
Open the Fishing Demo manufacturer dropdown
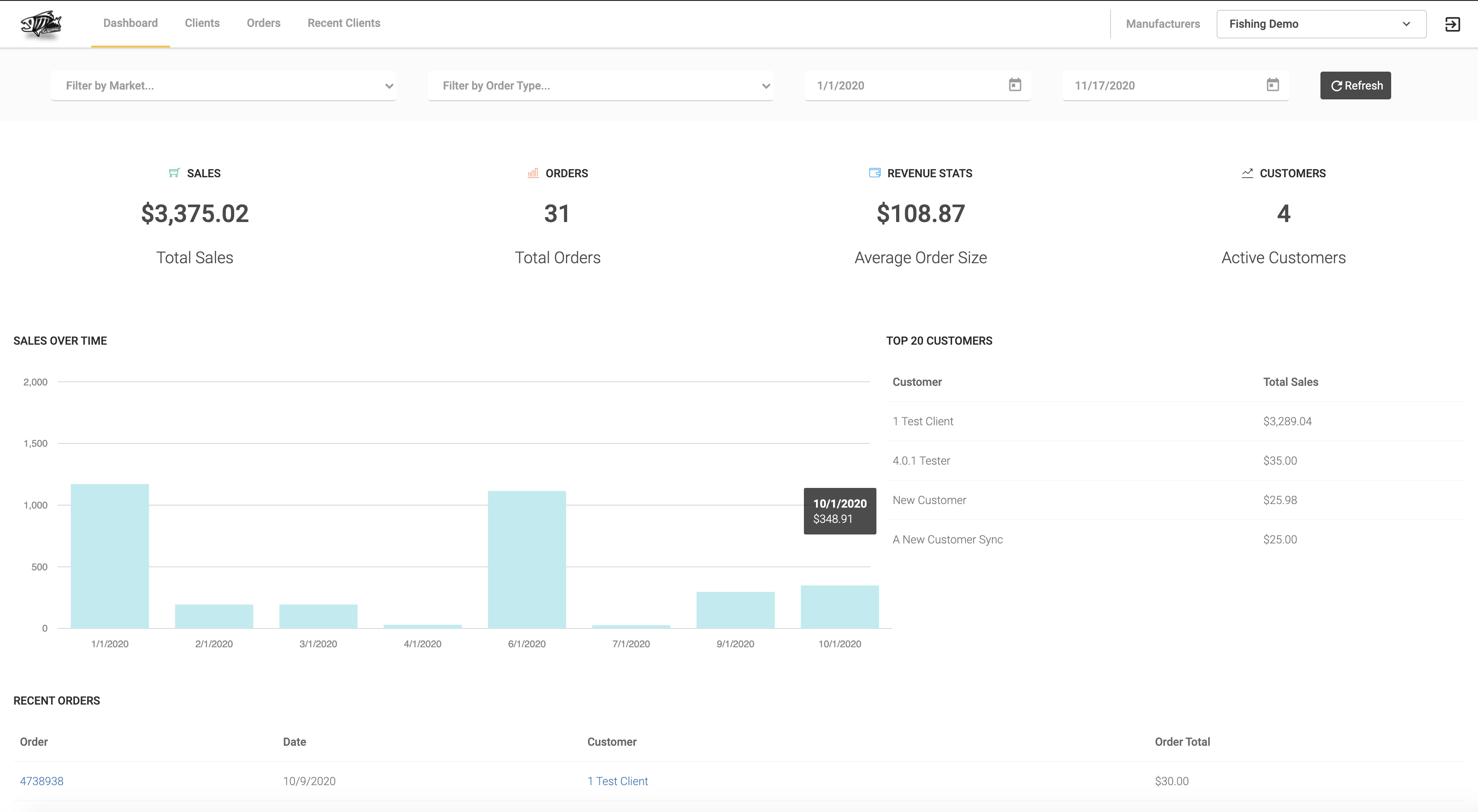point(1321,24)
